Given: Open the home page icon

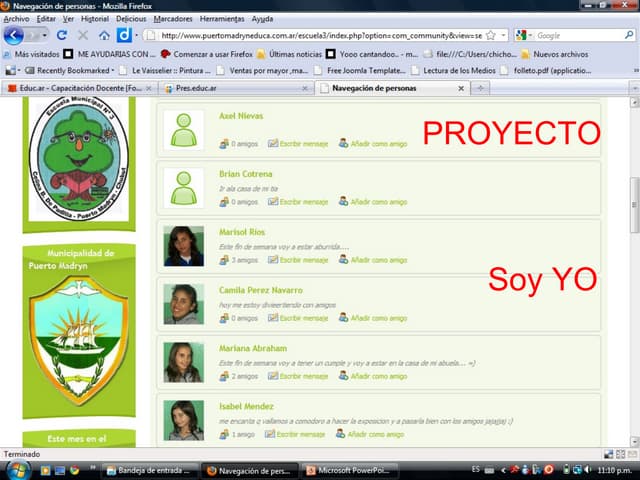Looking at the screenshot, I should click(x=104, y=35).
